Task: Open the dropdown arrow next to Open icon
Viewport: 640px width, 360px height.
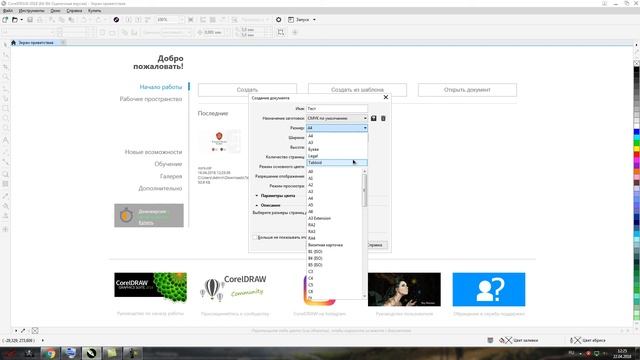Action: pos(21,20)
